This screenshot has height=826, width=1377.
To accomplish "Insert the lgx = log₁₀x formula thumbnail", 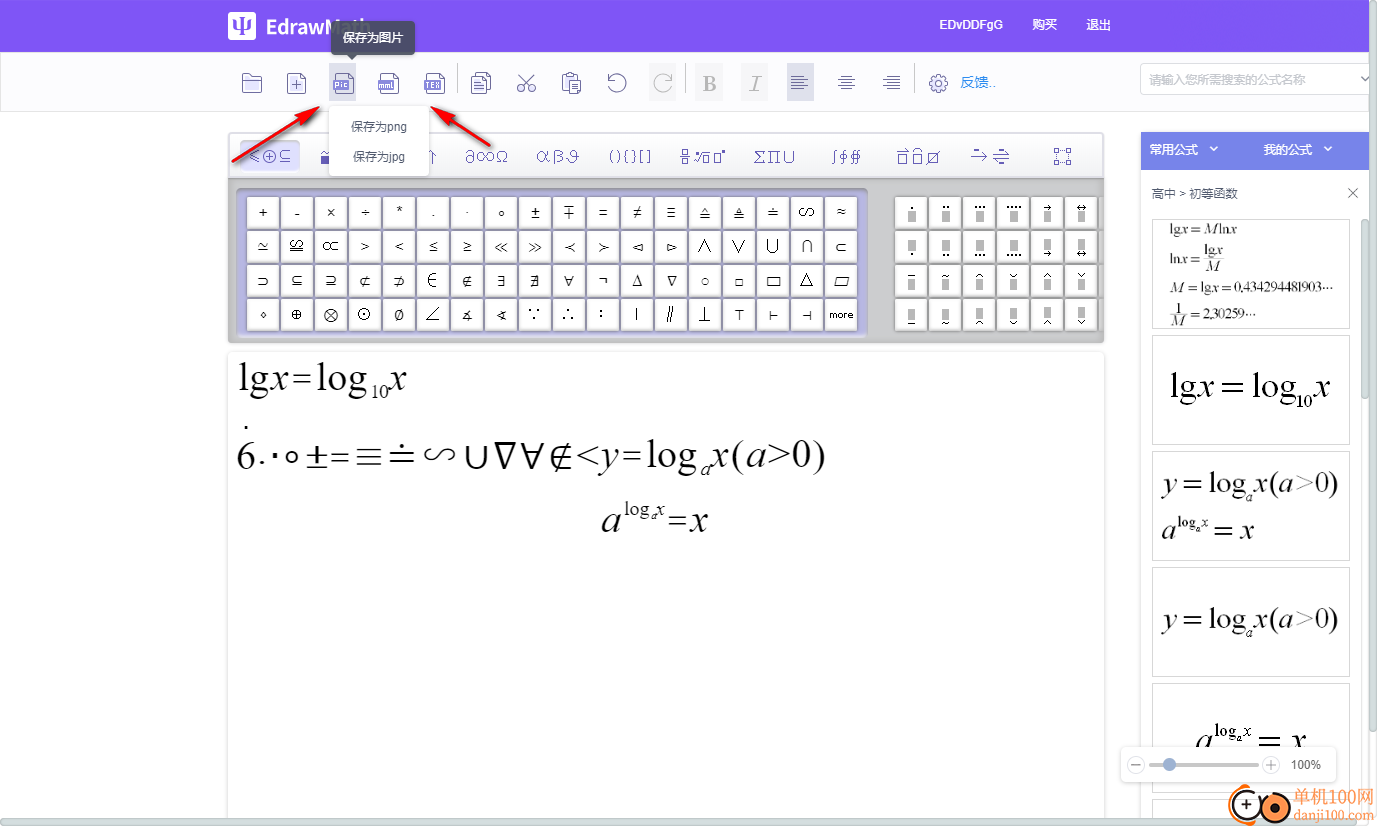I will (1251, 390).
